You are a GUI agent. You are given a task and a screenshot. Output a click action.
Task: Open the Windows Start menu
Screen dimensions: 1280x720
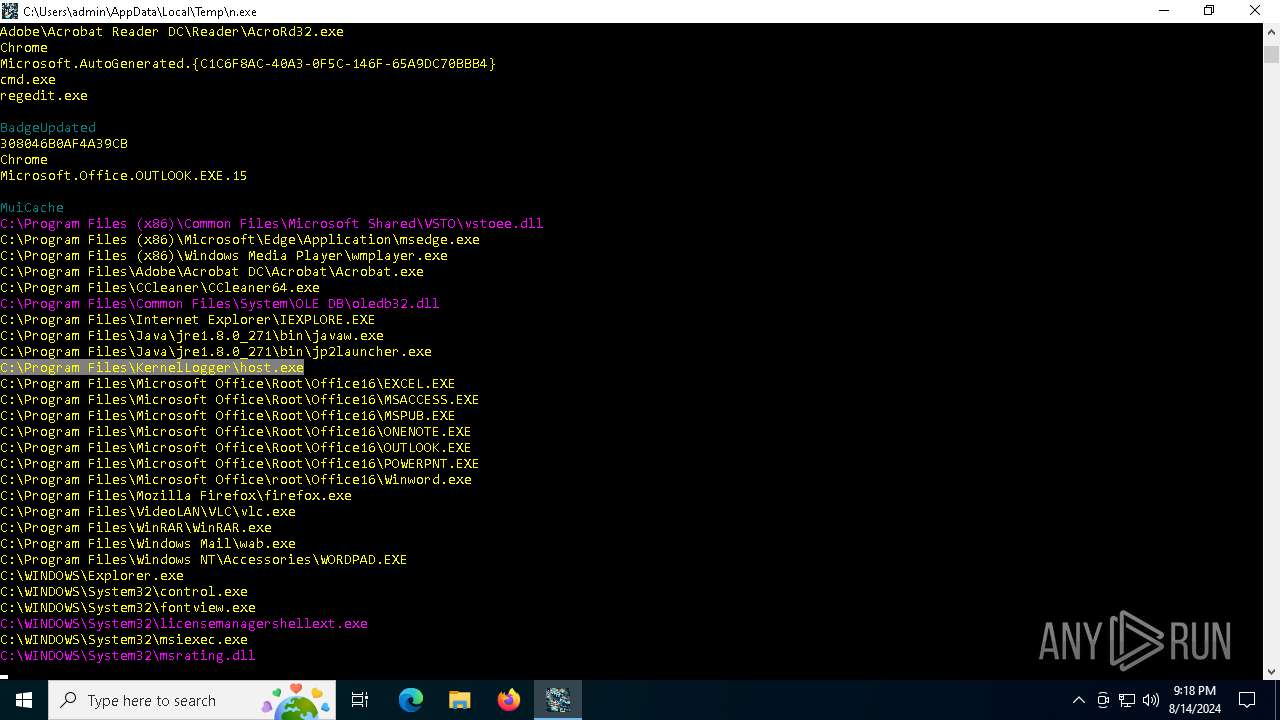[24, 700]
